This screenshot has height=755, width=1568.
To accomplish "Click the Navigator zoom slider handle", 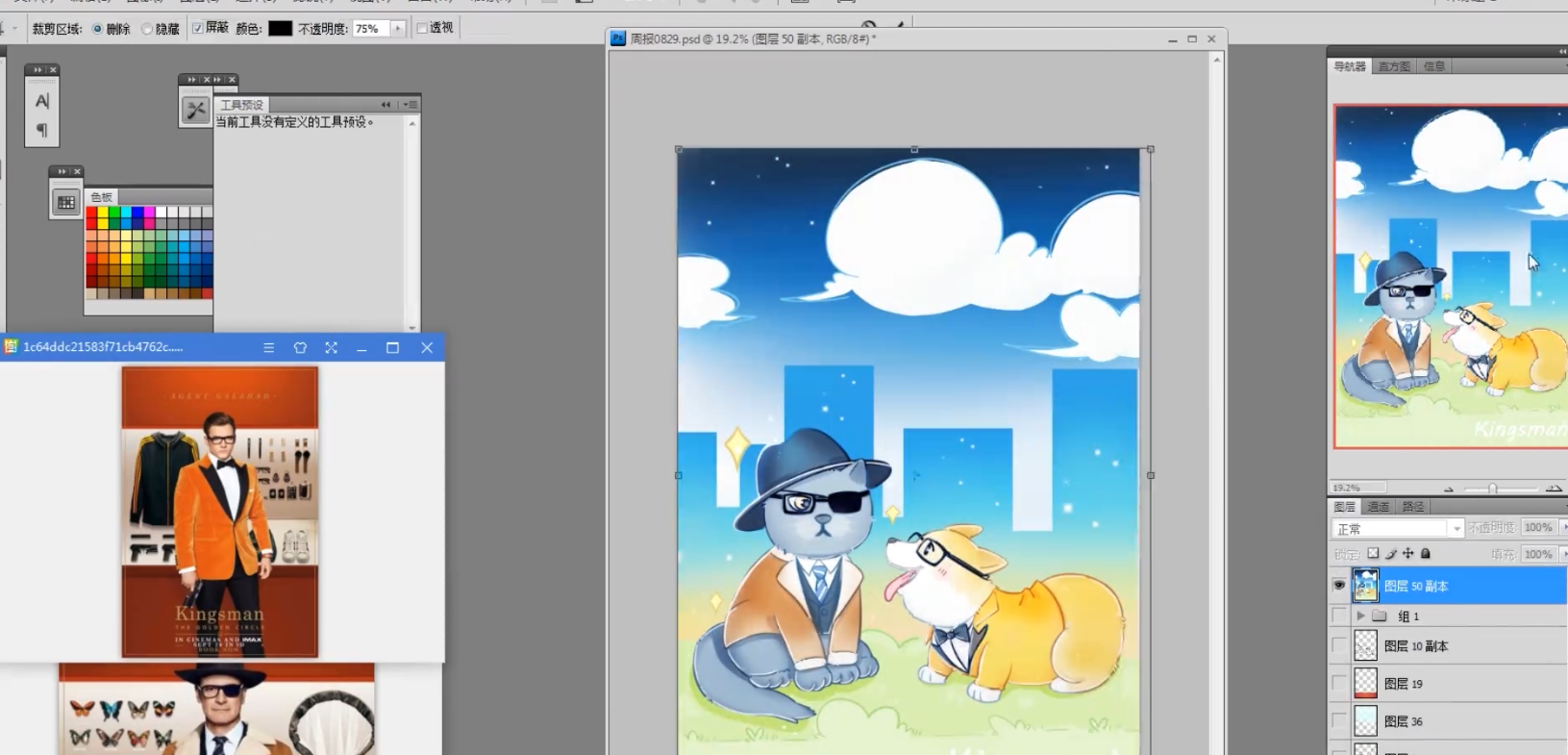I will [x=1493, y=489].
